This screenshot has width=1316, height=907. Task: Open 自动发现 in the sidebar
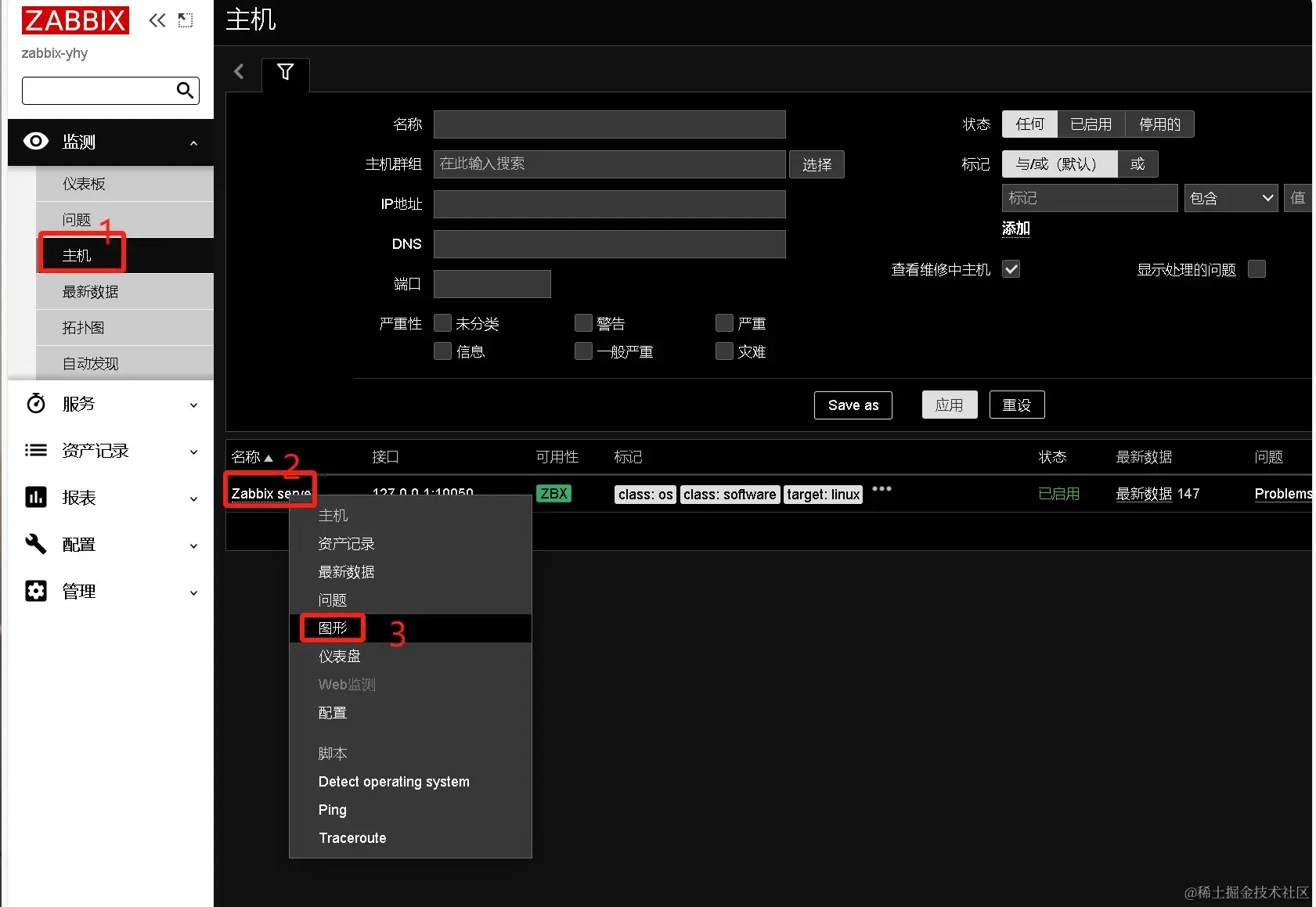(x=124, y=363)
